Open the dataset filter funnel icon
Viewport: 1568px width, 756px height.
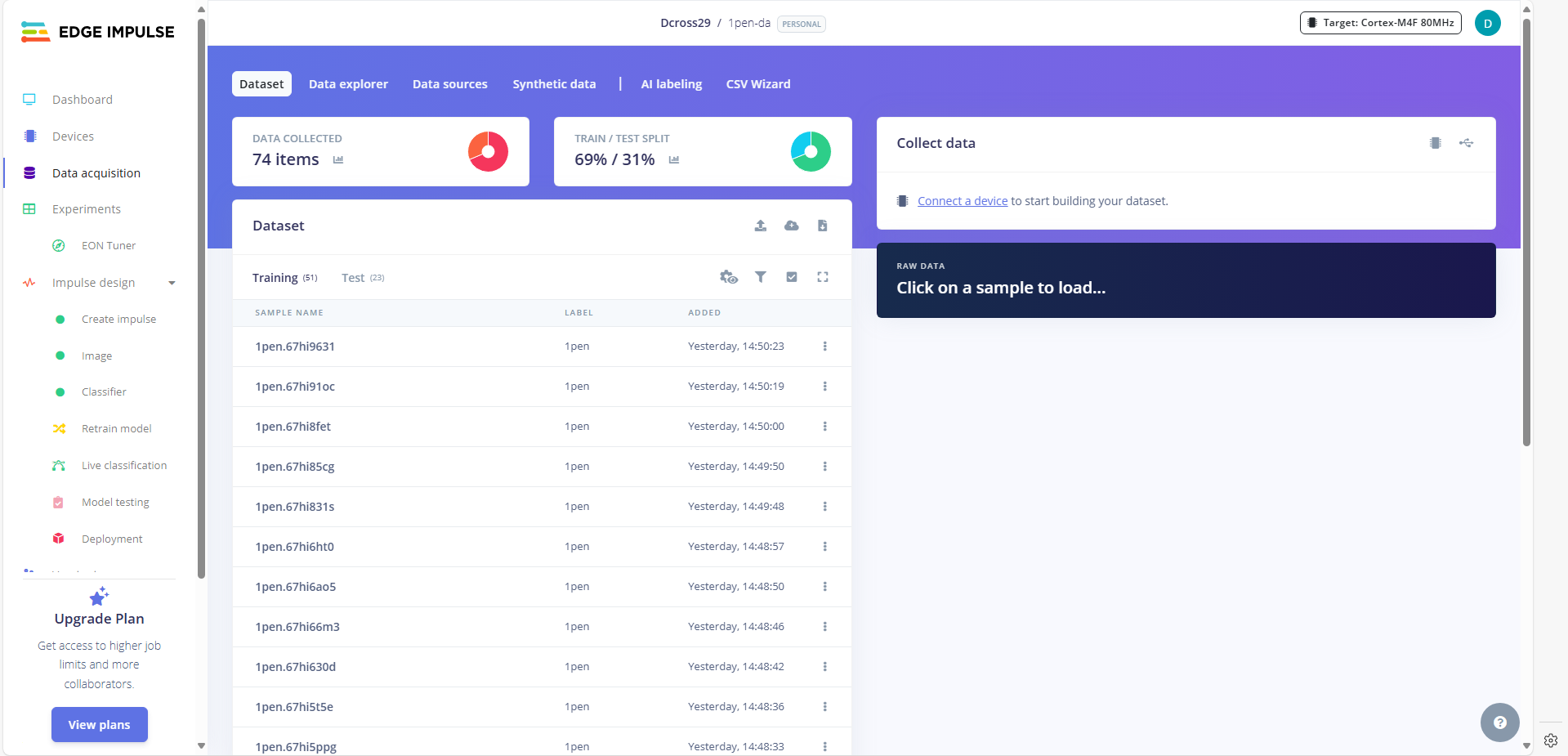pyautogui.click(x=760, y=277)
